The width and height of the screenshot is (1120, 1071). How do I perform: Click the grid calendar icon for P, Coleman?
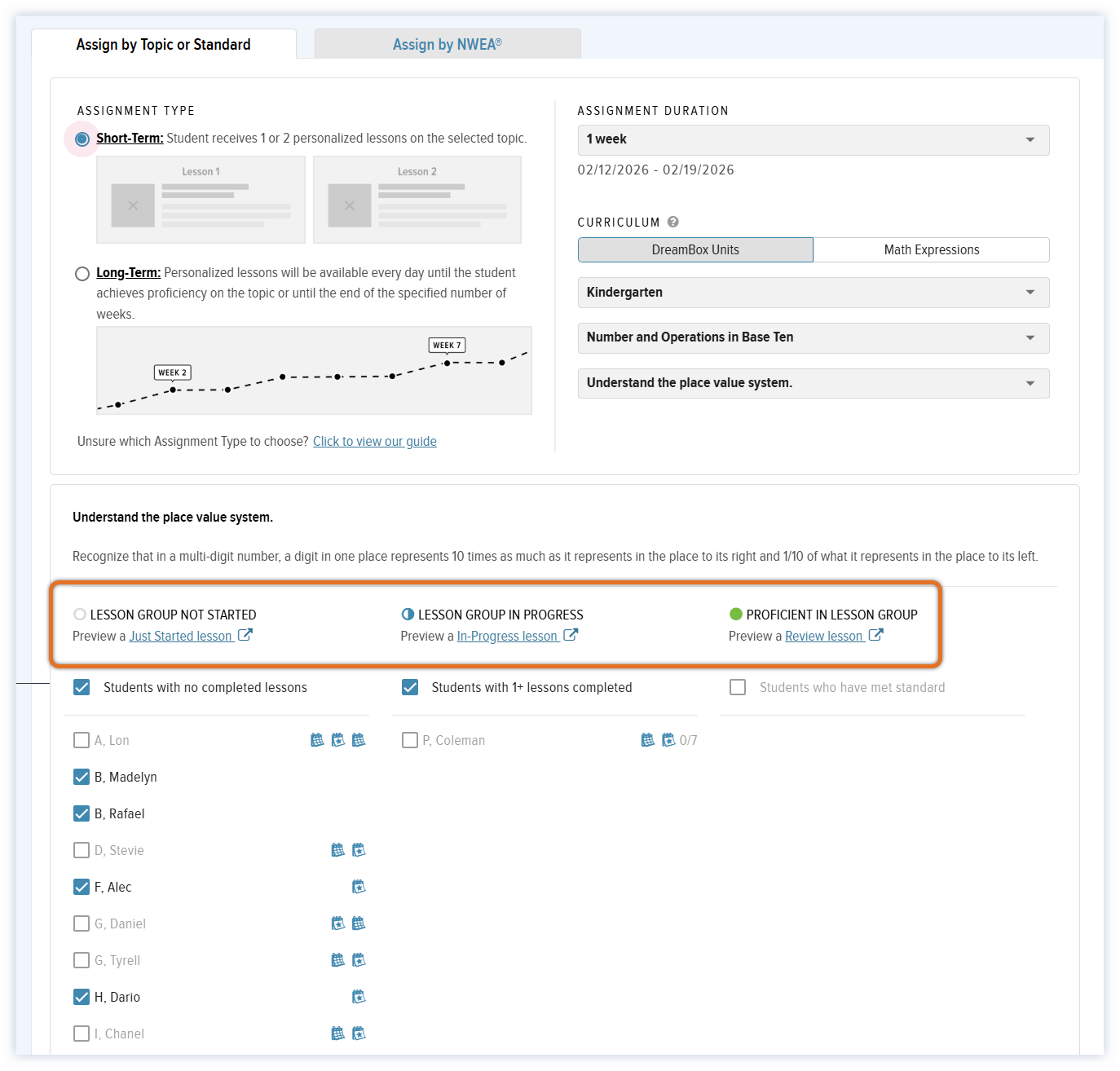648,740
